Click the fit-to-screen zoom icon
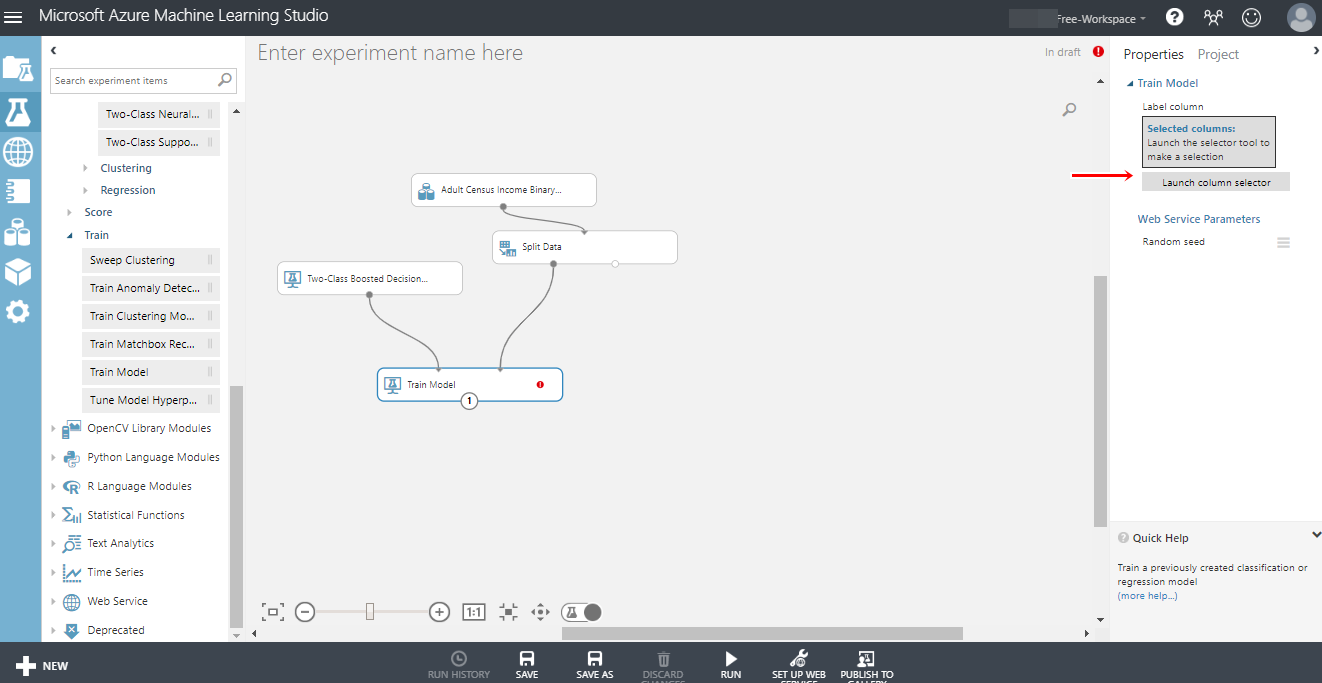 (x=273, y=612)
